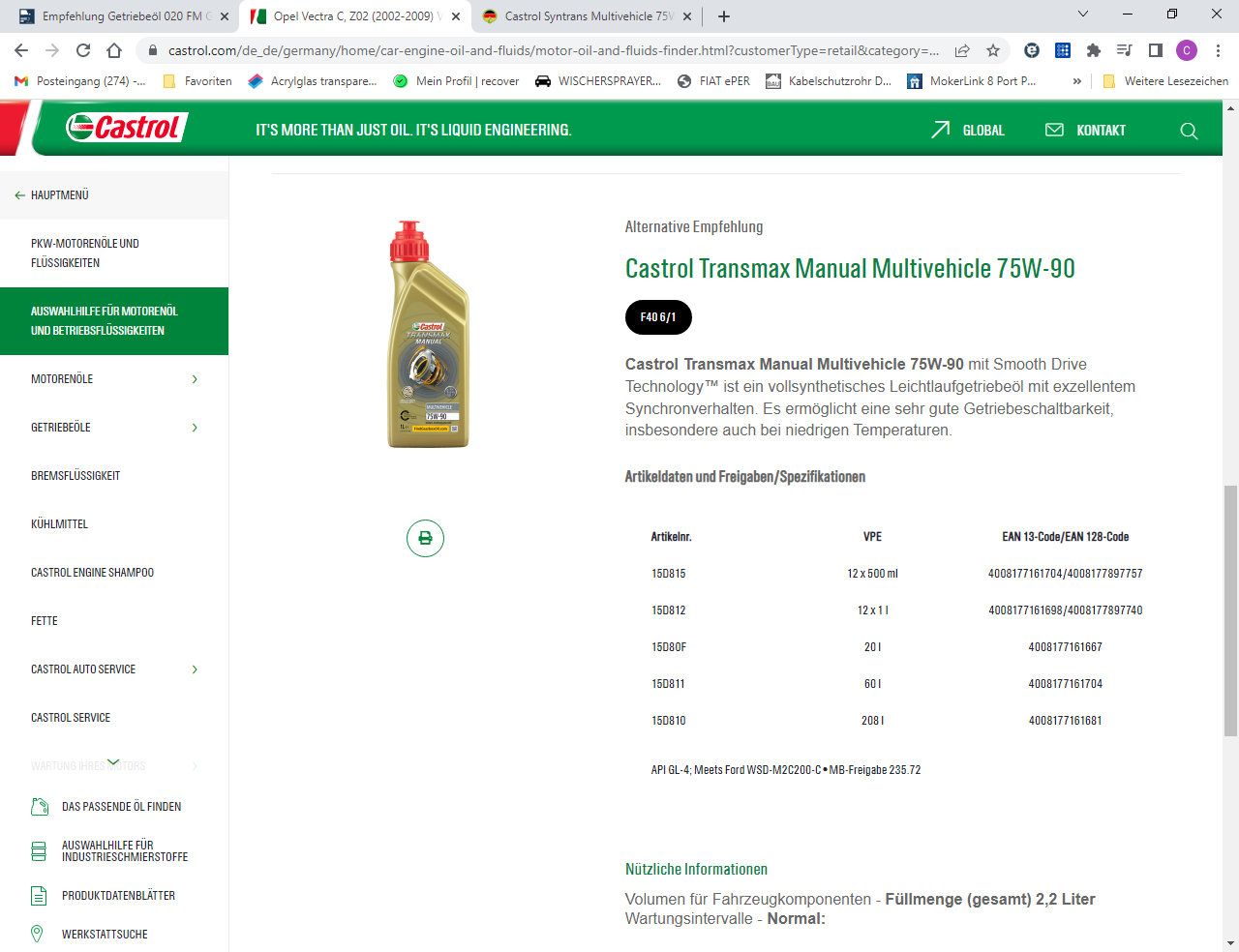Click article number 15D815
Viewport: 1239px width, 952px height.
tap(669, 574)
